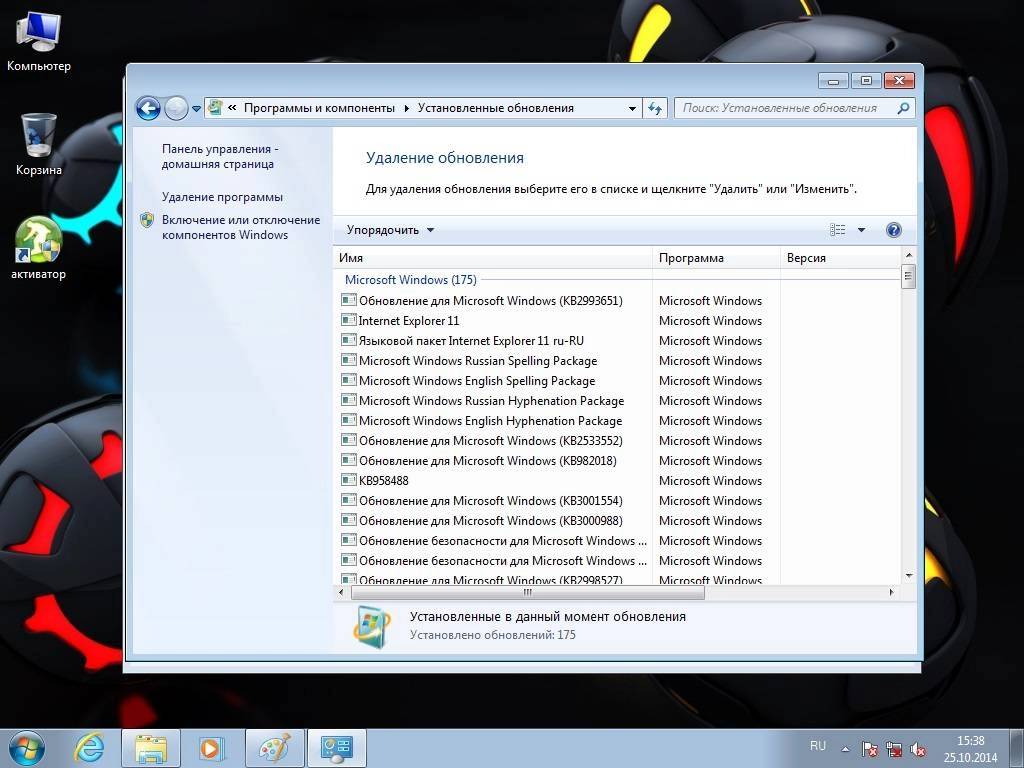1024x768 pixels.
Task: Click the network status tray icon
Action: click(894, 749)
